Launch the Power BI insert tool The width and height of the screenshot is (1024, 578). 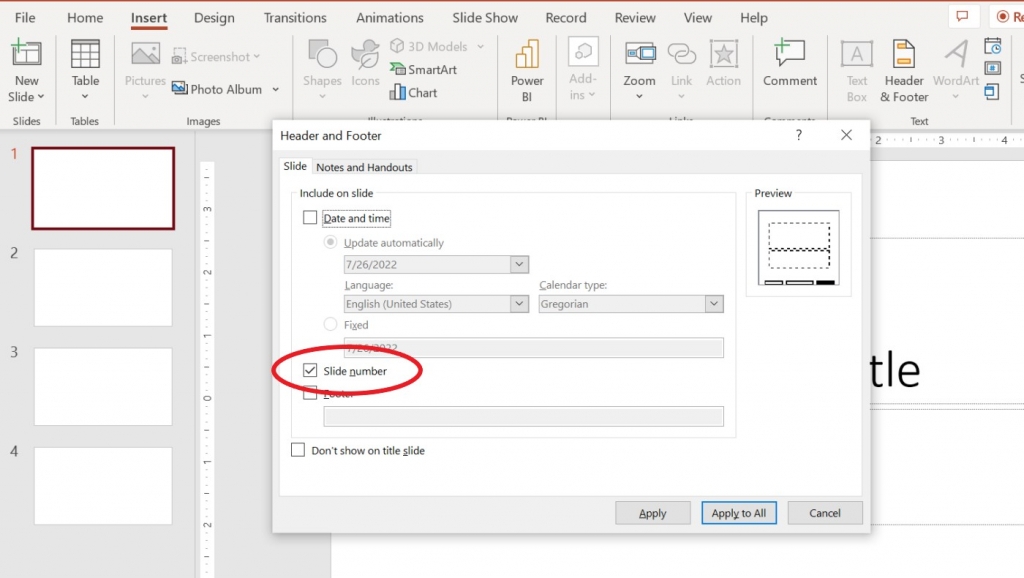[527, 67]
